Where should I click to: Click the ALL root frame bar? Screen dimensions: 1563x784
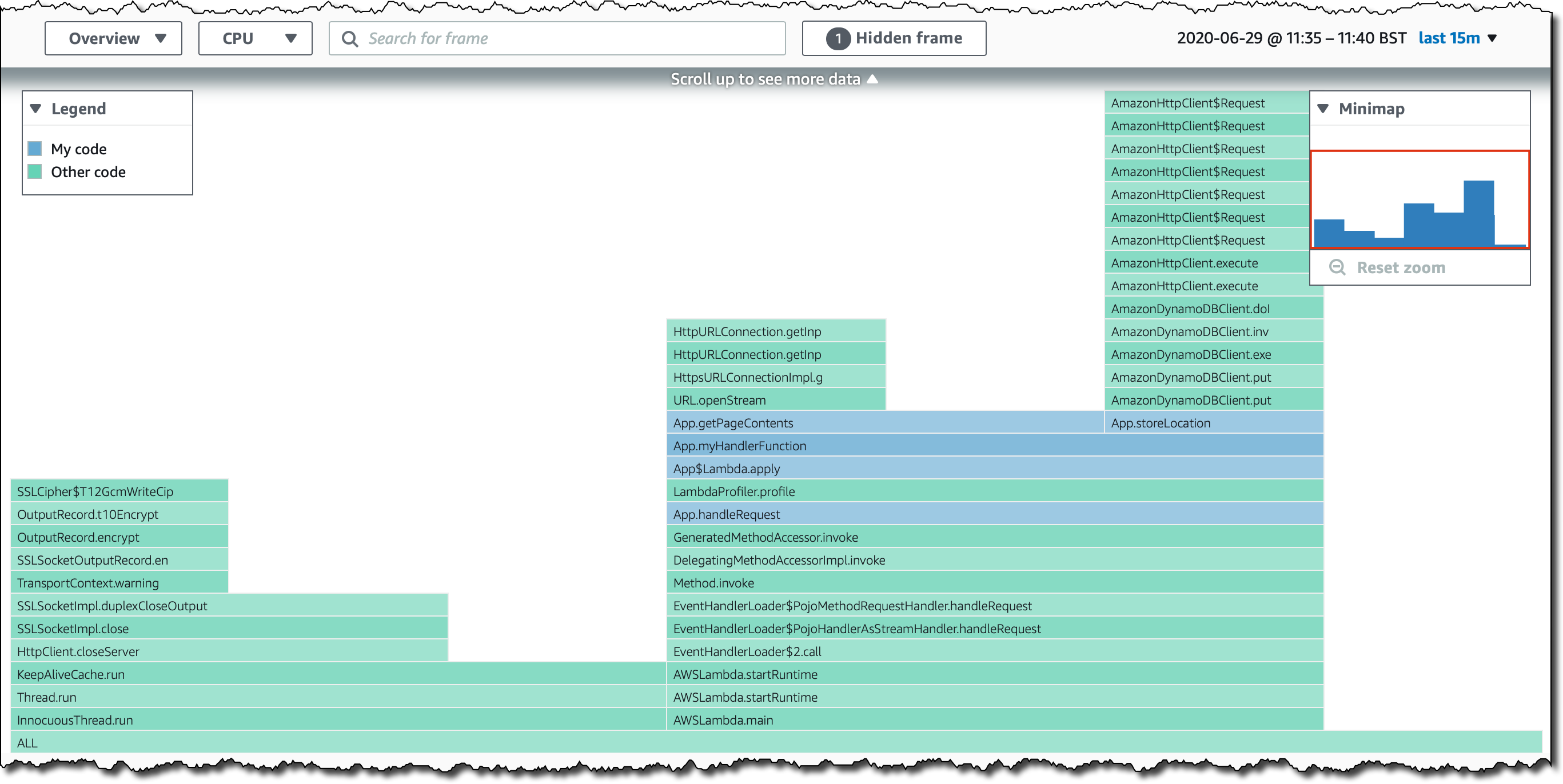click(x=775, y=743)
